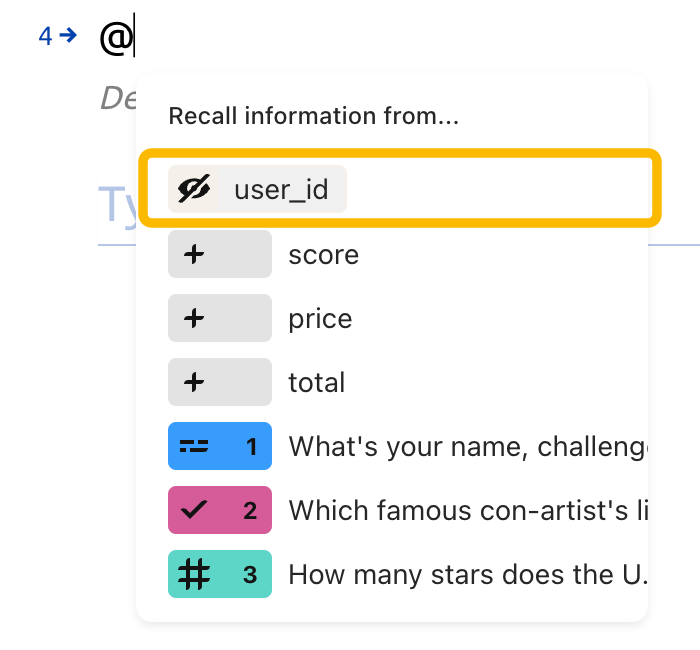Click the Recall information from header

[313, 116]
